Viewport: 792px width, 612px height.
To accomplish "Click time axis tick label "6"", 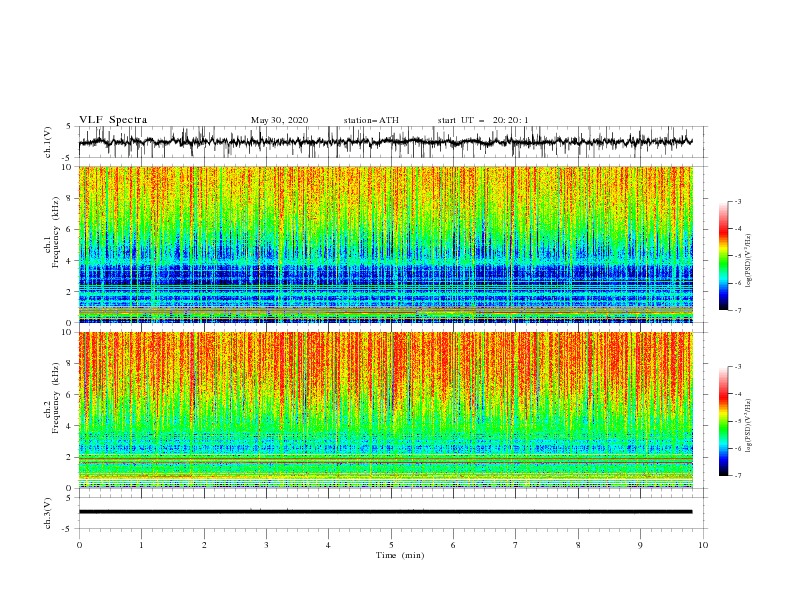I will pyautogui.click(x=453, y=545).
